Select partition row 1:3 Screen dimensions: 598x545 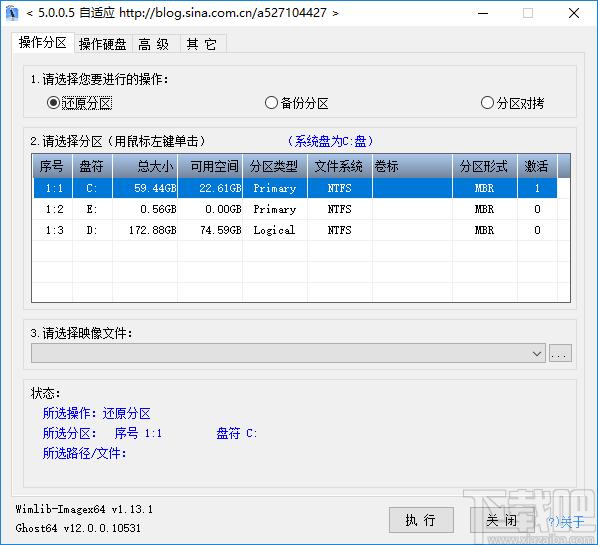tap(295, 230)
